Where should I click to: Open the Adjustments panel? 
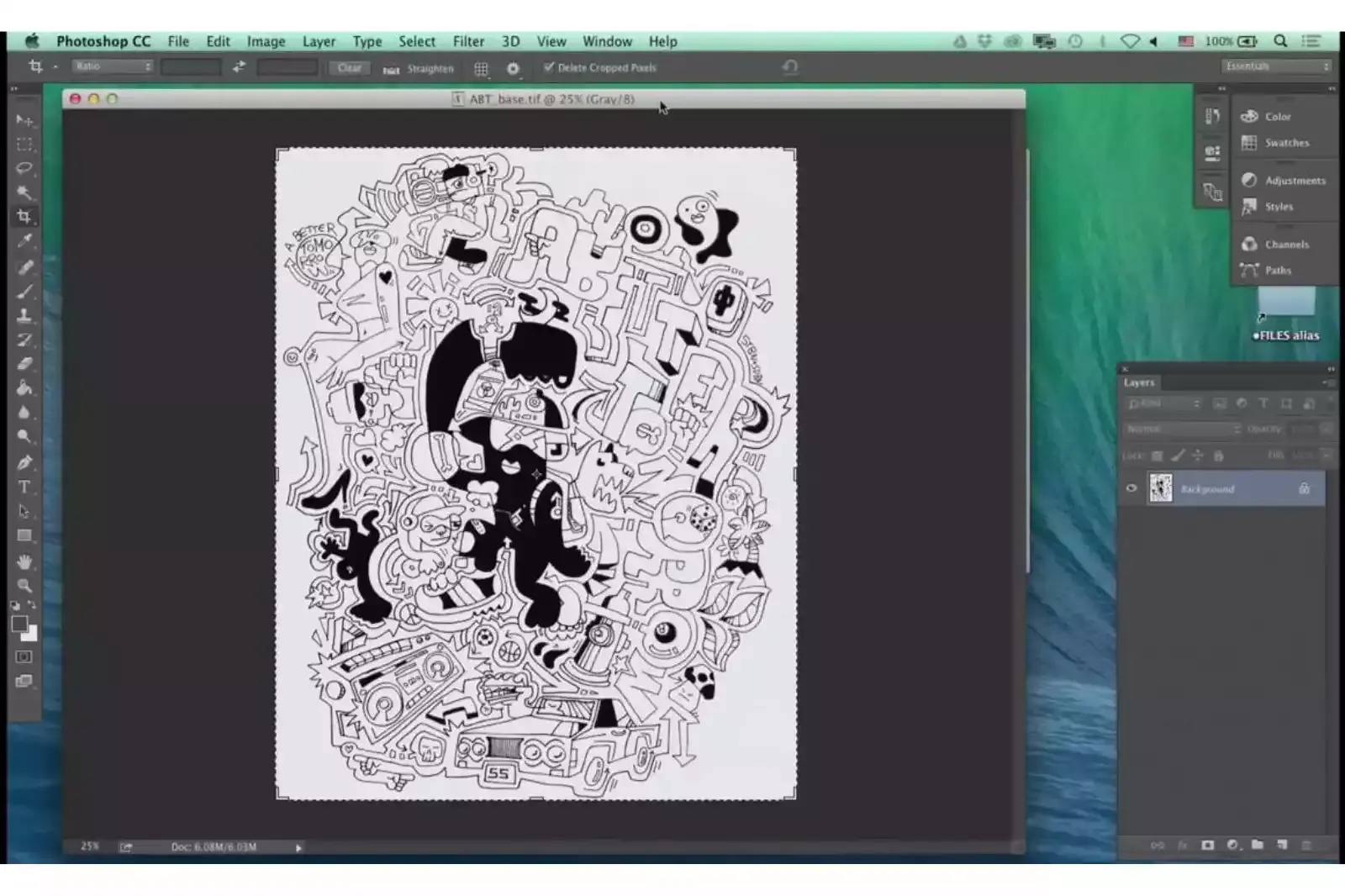1295,181
